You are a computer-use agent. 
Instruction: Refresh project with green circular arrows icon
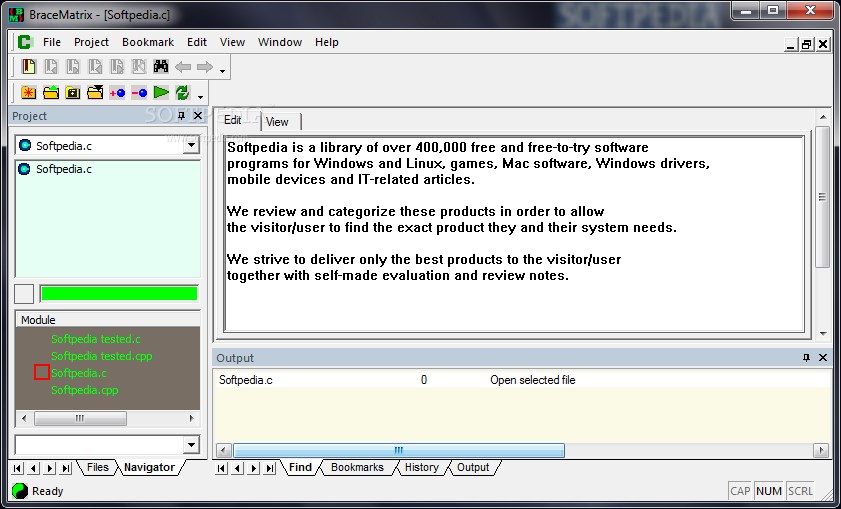183,92
